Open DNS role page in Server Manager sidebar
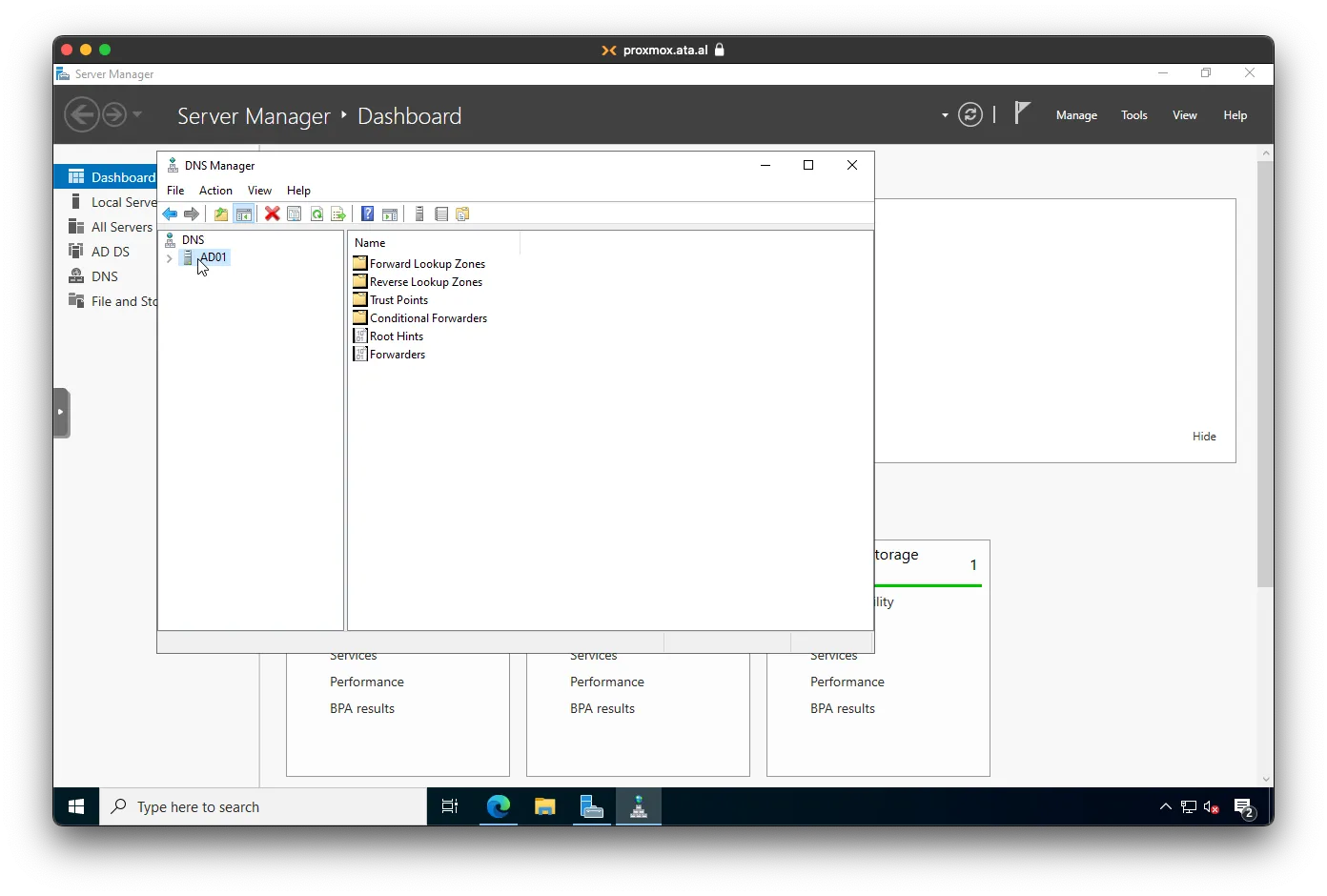Viewport: 1327px width, 896px height. [105, 276]
